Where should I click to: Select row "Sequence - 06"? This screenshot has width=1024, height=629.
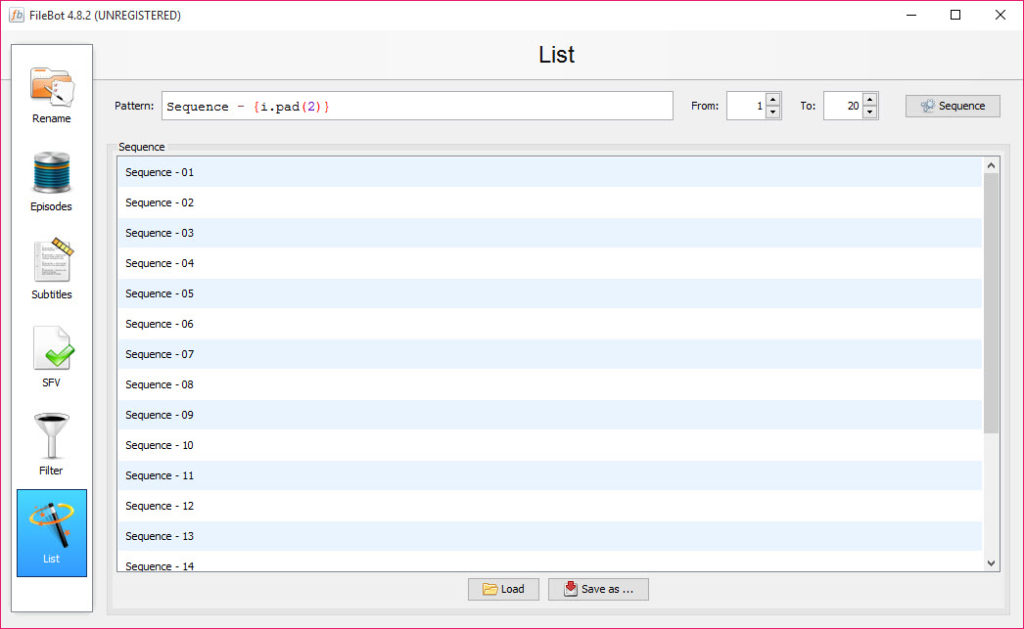pos(550,324)
